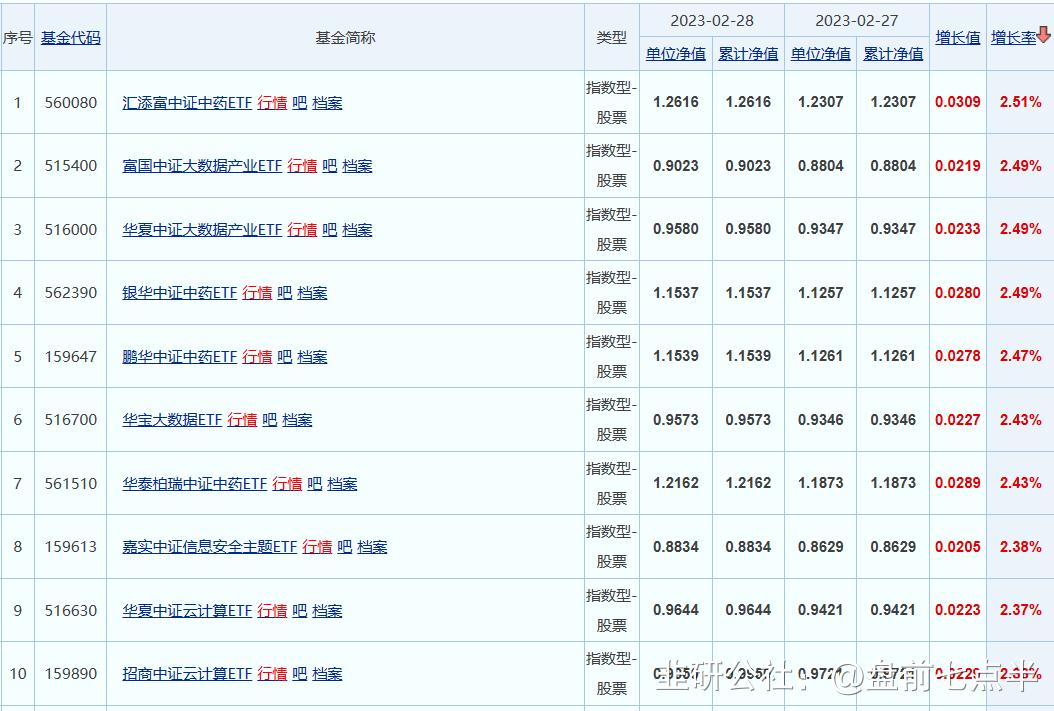Sort by 累计净值 under 2023-02-27
The width and height of the screenshot is (1054, 711).
[x=893, y=54]
